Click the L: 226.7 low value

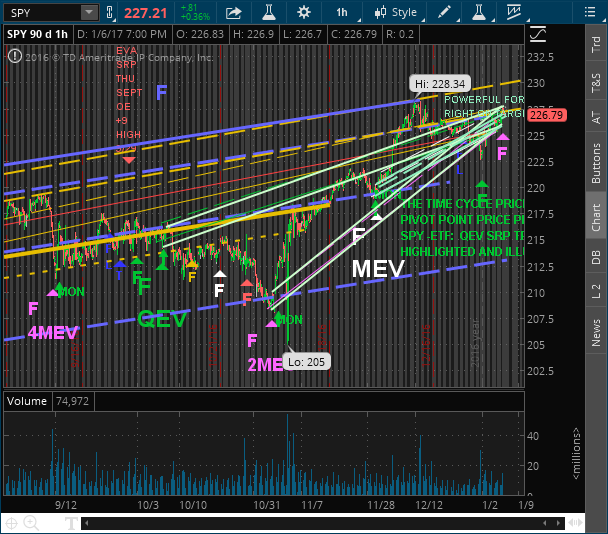pyautogui.click(x=302, y=34)
